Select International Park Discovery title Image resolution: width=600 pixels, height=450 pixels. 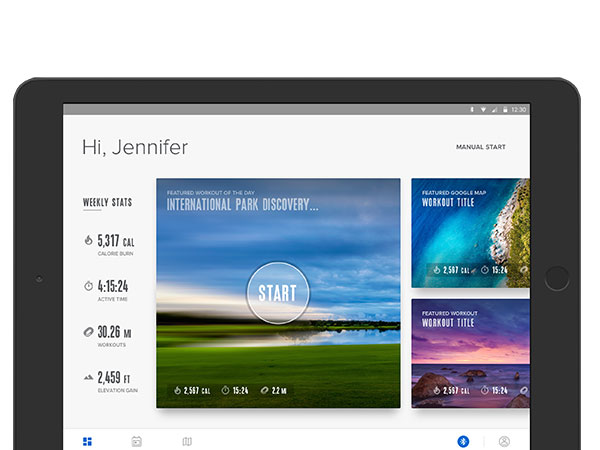[242, 205]
